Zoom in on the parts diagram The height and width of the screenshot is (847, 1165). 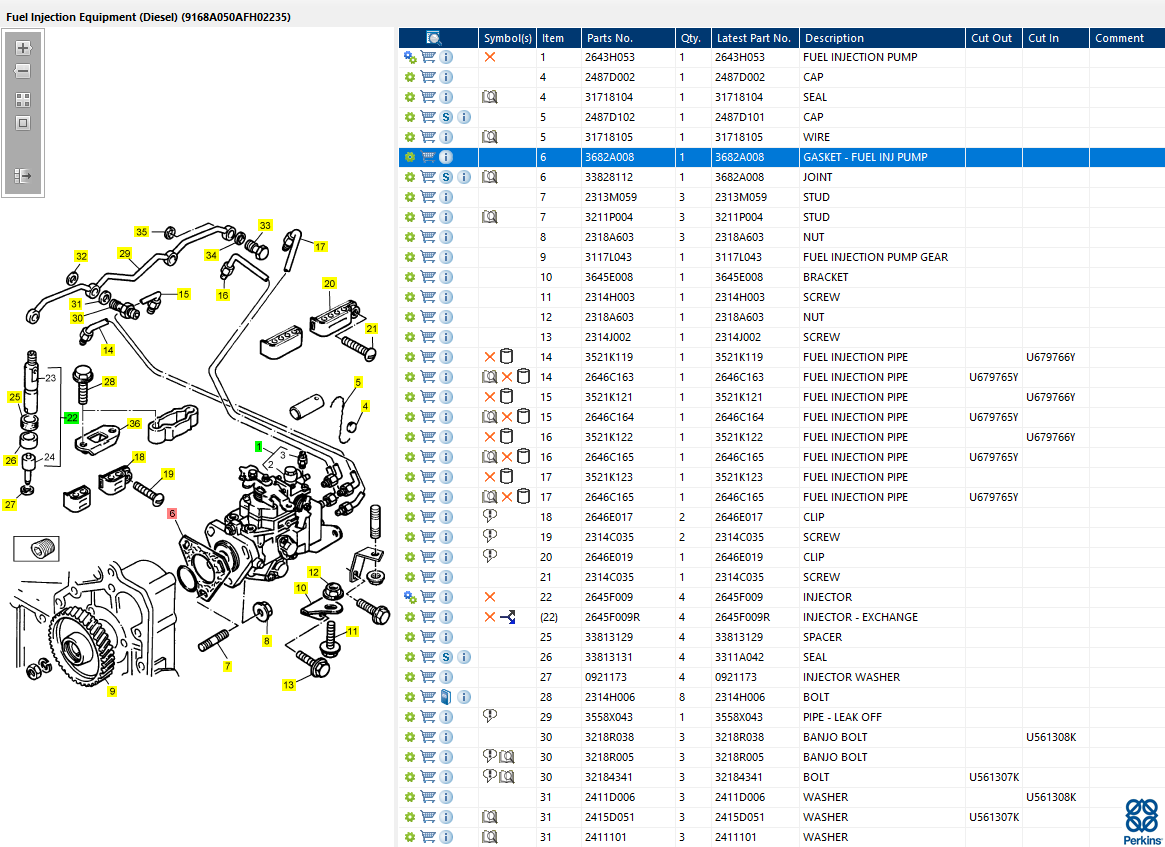coord(24,48)
